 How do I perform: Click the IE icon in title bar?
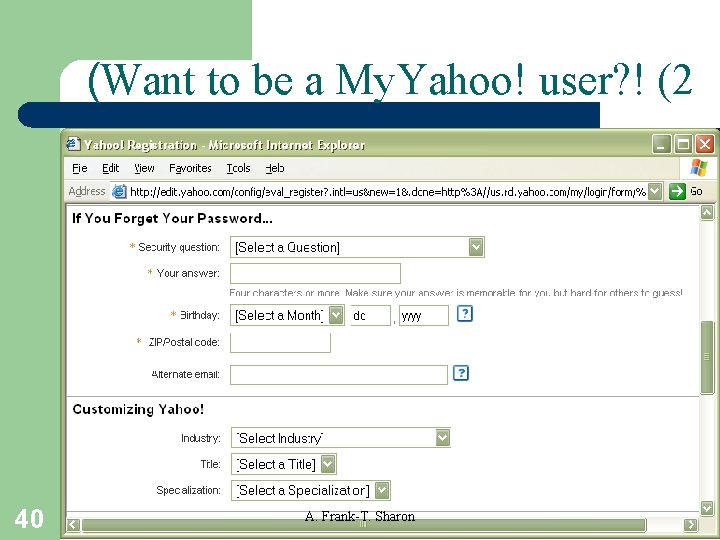[x=73, y=144]
